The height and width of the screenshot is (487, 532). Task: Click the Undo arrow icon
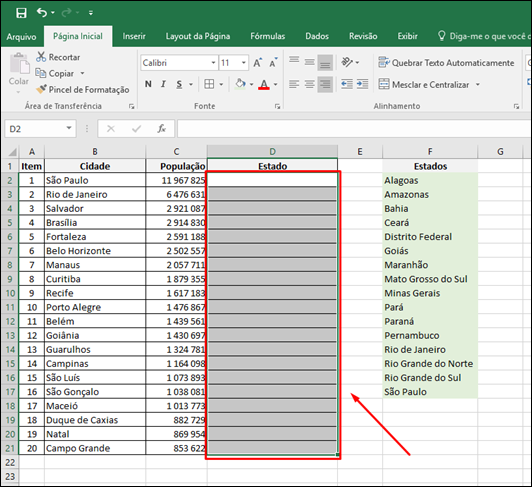tap(42, 13)
